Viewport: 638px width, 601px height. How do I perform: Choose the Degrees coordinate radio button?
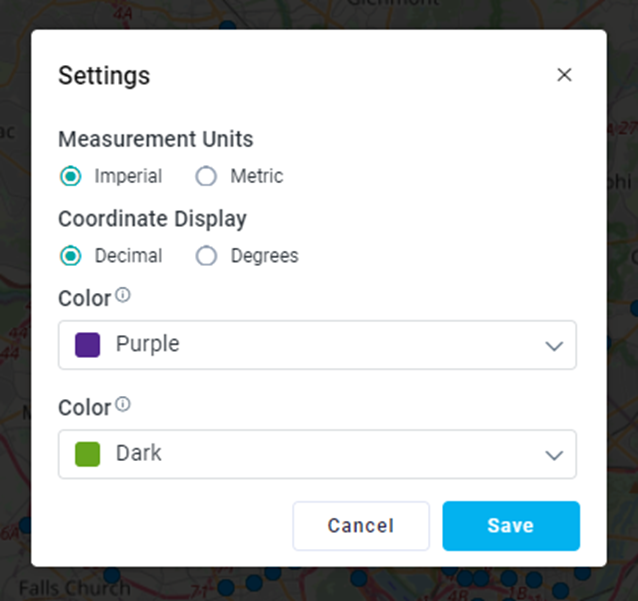(x=206, y=256)
